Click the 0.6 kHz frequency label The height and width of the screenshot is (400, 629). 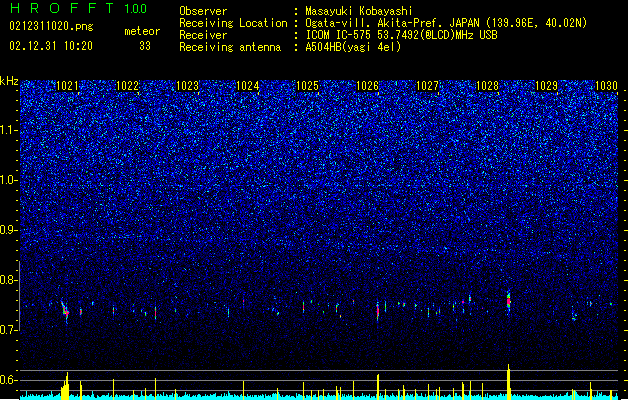9,380
